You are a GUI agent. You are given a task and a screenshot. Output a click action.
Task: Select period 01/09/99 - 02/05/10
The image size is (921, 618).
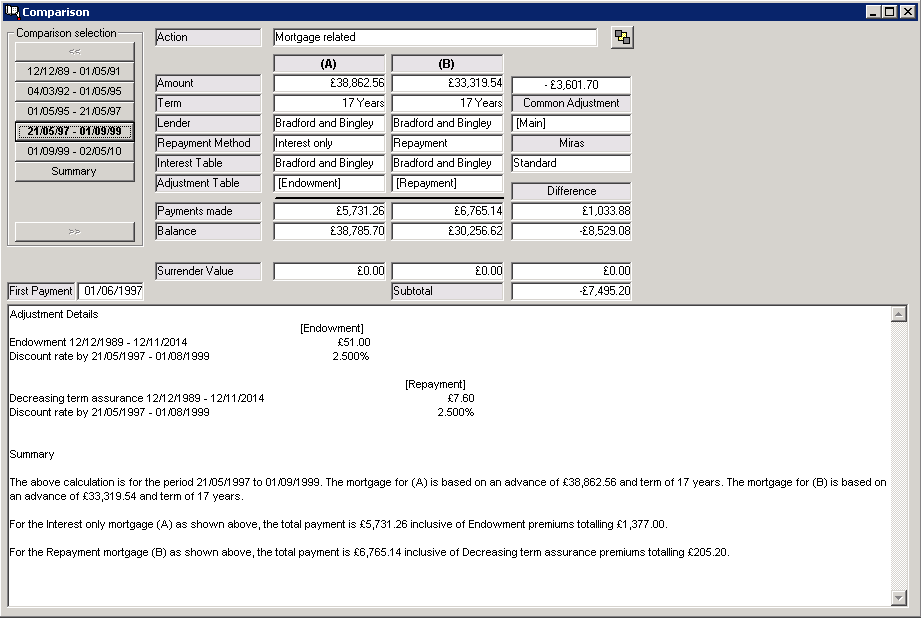coord(74,151)
